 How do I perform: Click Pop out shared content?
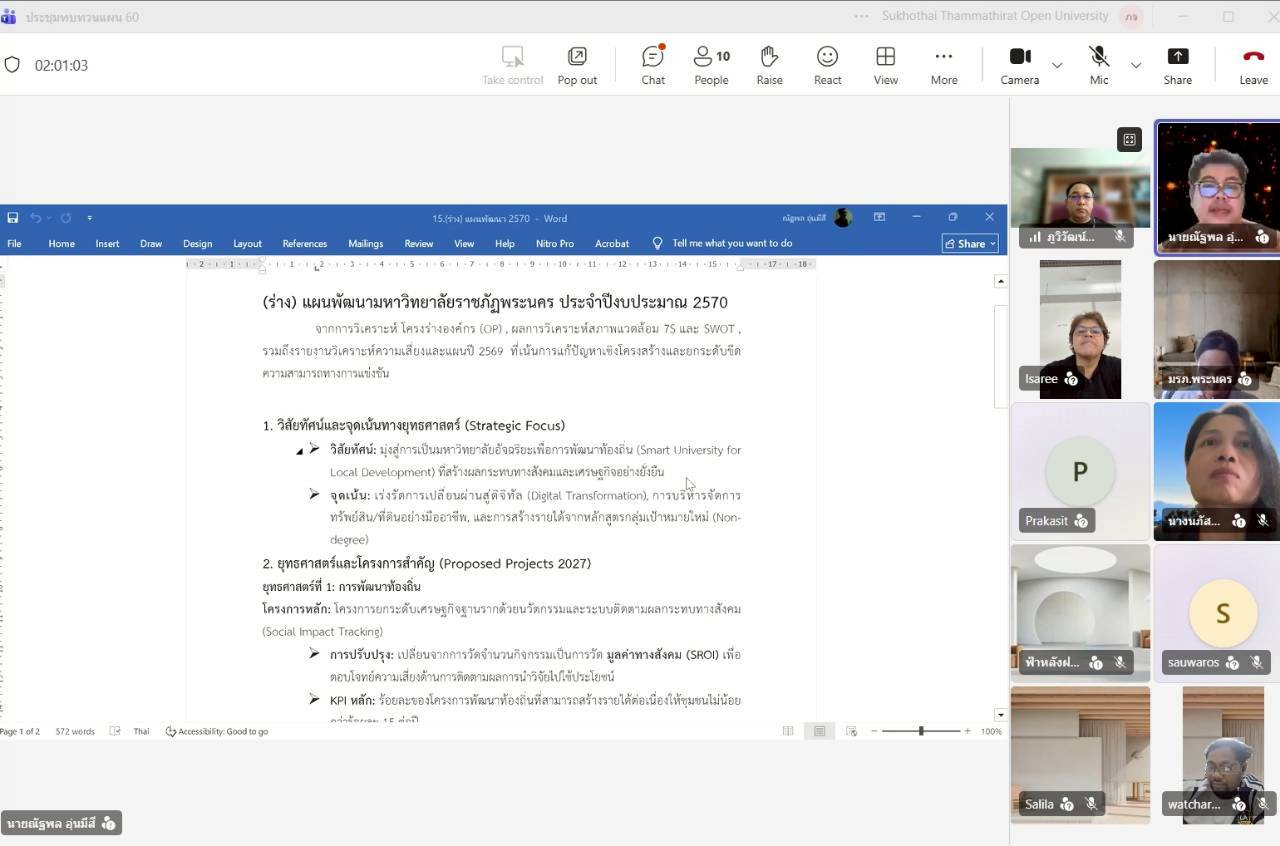(577, 65)
